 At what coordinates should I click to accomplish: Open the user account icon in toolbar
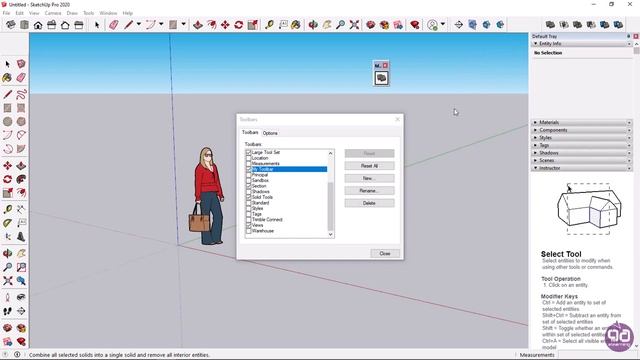[x=432, y=25]
